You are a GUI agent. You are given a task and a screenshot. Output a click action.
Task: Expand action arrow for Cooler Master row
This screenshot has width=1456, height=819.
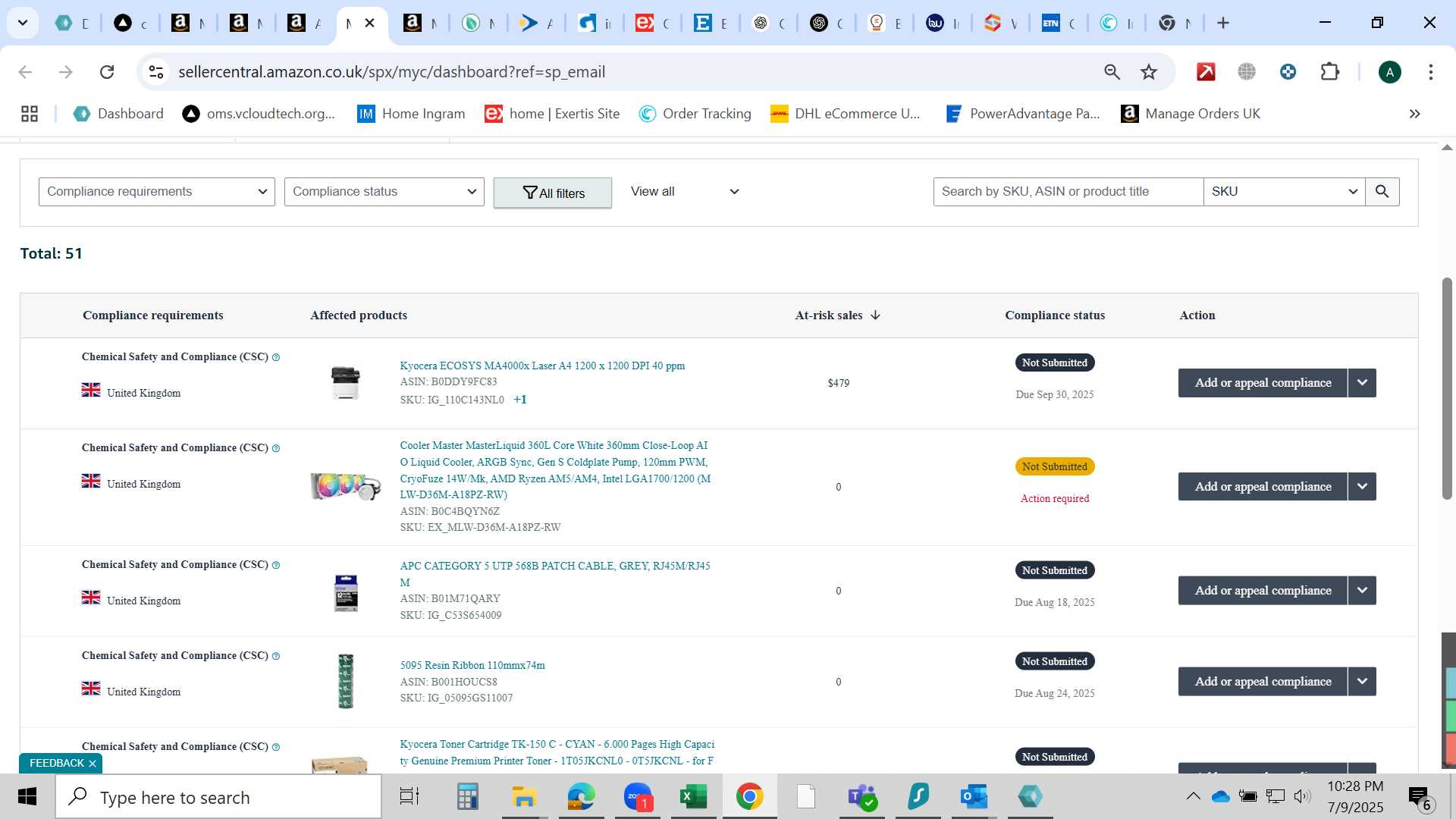[x=1362, y=487]
